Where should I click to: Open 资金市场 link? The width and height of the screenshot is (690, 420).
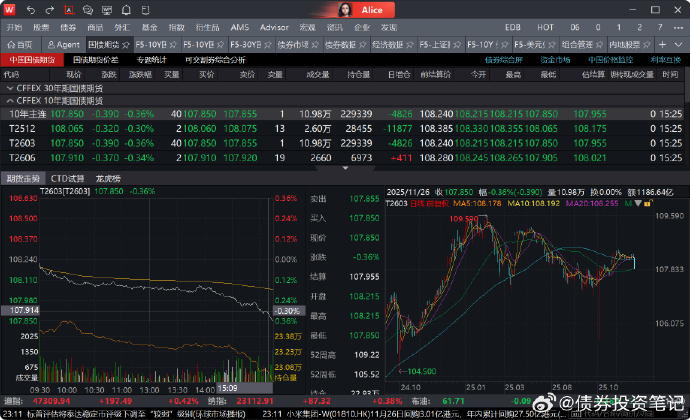[555, 60]
